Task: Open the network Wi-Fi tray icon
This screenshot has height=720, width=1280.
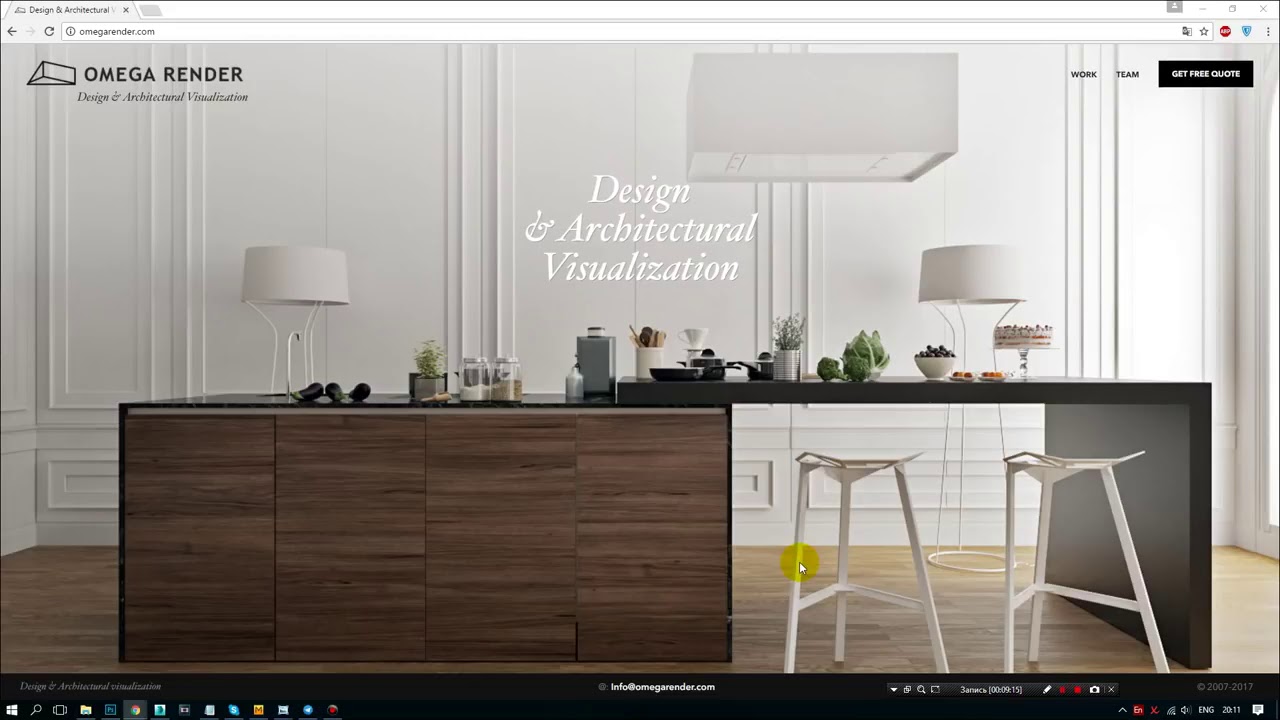Action: point(1171,710)
